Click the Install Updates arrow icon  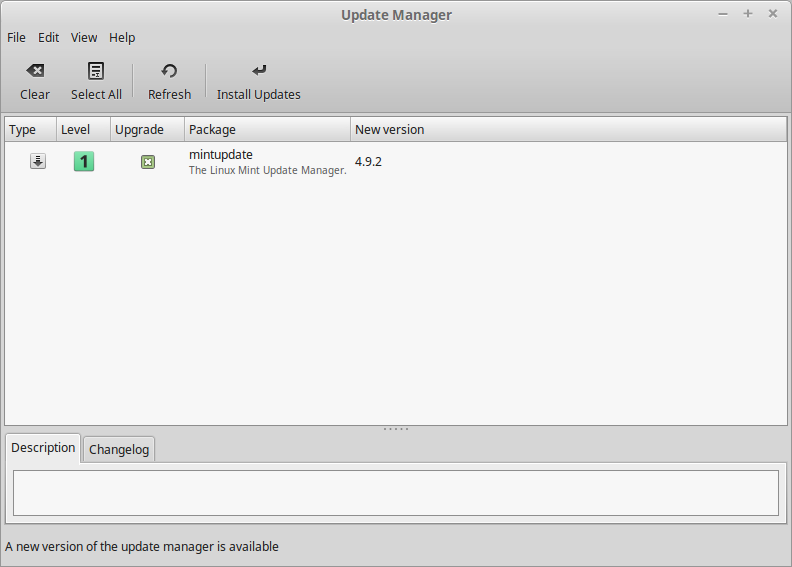pyautogui.click(x=259, y=70)
